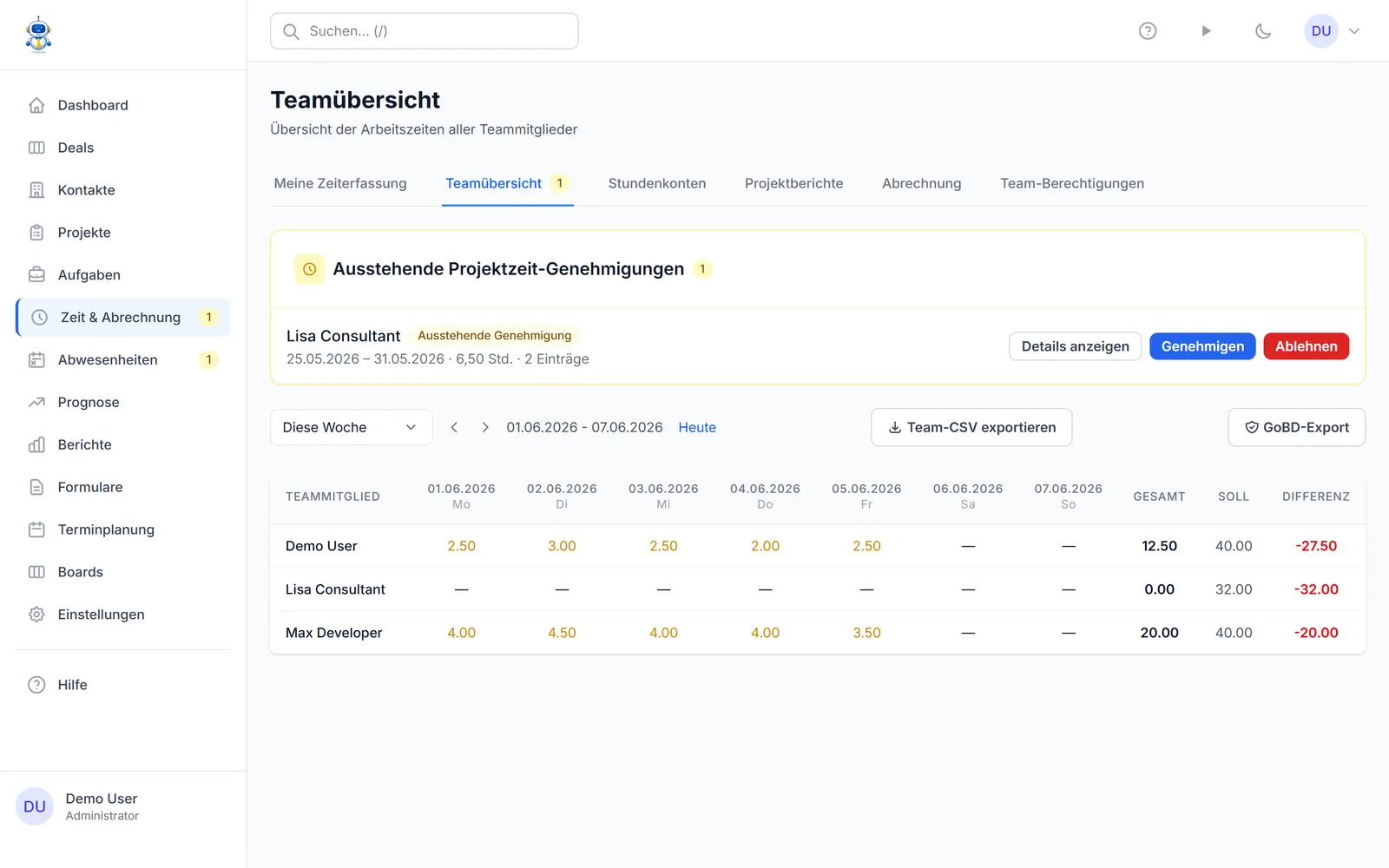The width and height of the screenshot is (1389, 868).
Task: Switch to Stundenkonten tab
Action: tap(657, 183)
